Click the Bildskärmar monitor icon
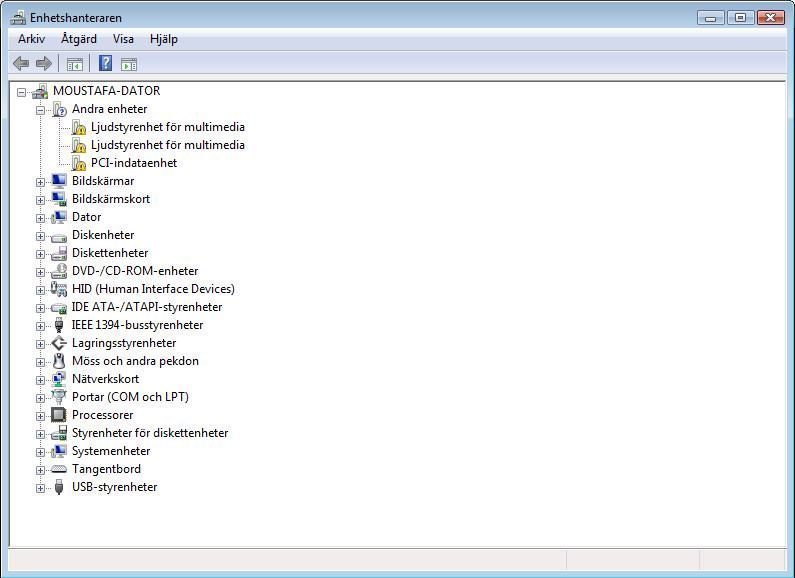Viewport: 795px width, 578px height. click(59, 181)
